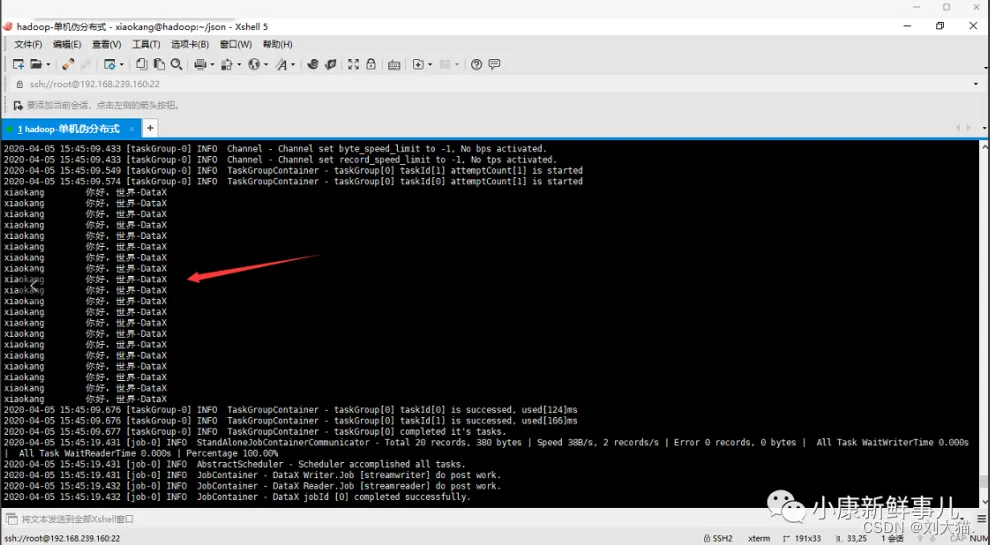Click the lock screen padlock icon
Screen dimensions: 990x545
(x=371, y=64)
